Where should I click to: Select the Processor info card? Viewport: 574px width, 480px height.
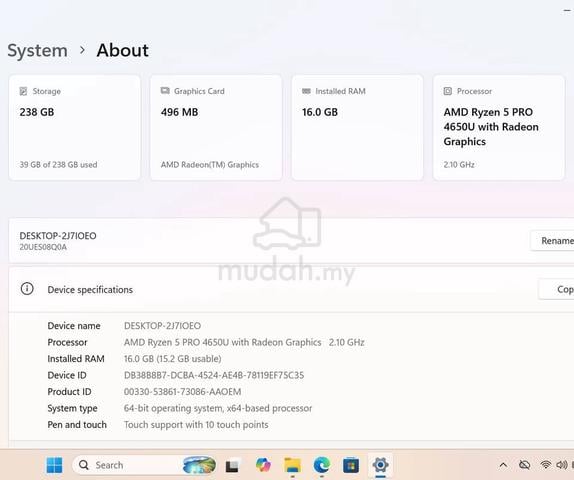click(499, 128)
